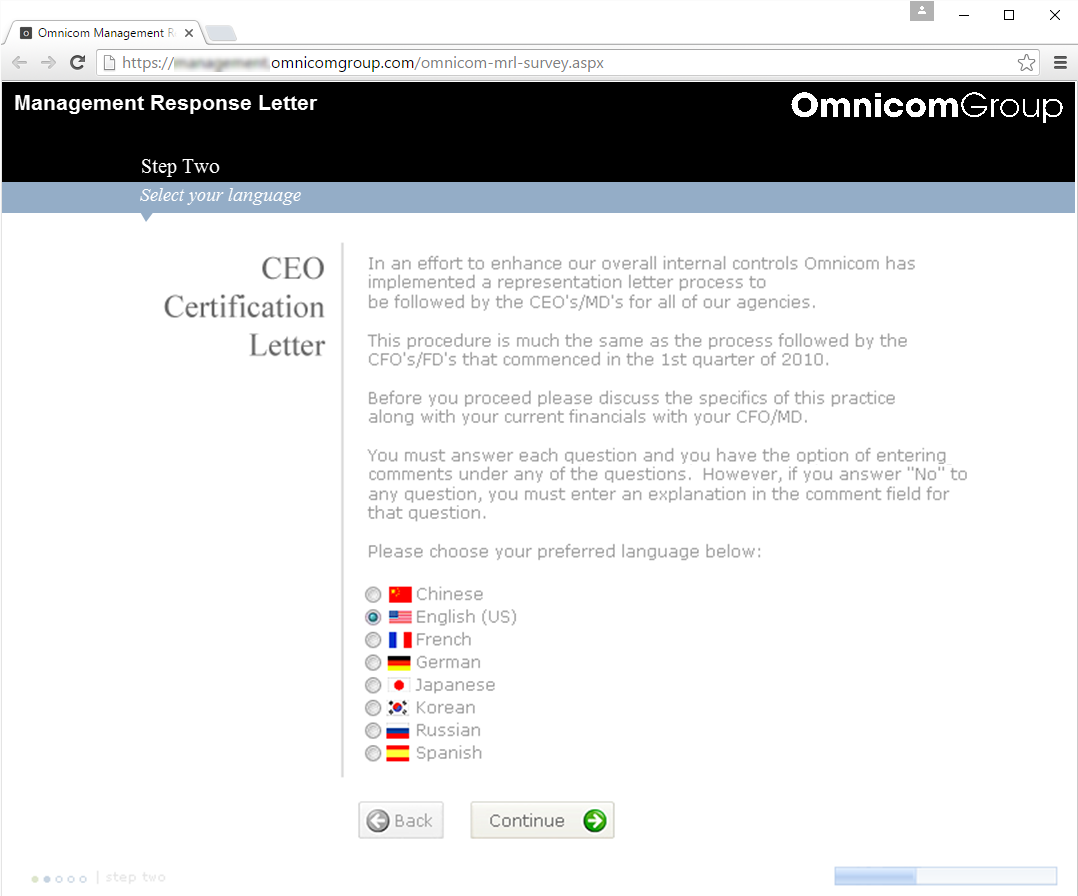Click the Russia flag icon
The height and width of the screenshot is (896, 1078).
(x=397, y=731)
